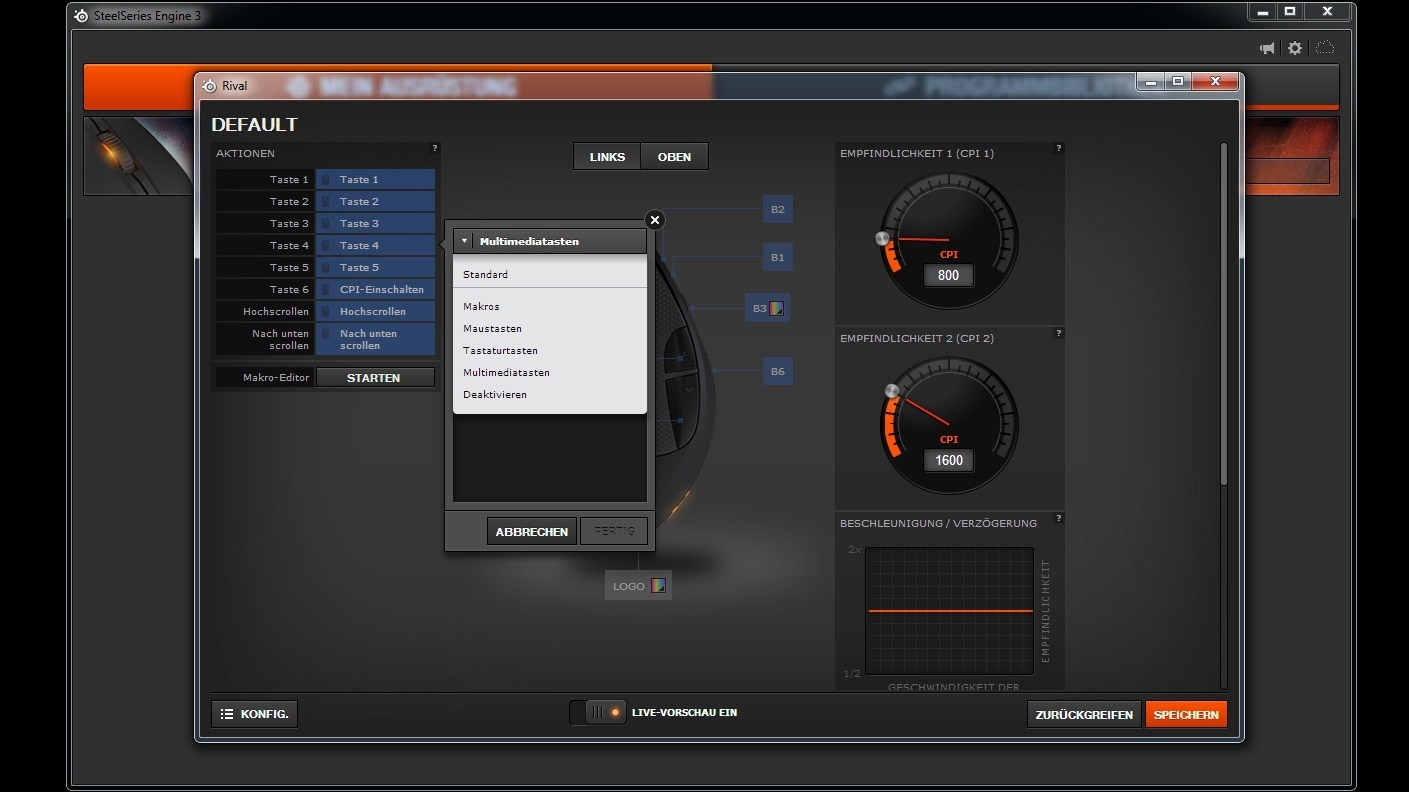The width and height of the screenshot is (1409, 792).
Task: Click the CPI 1 gauge slider knob
Action: 882,239
